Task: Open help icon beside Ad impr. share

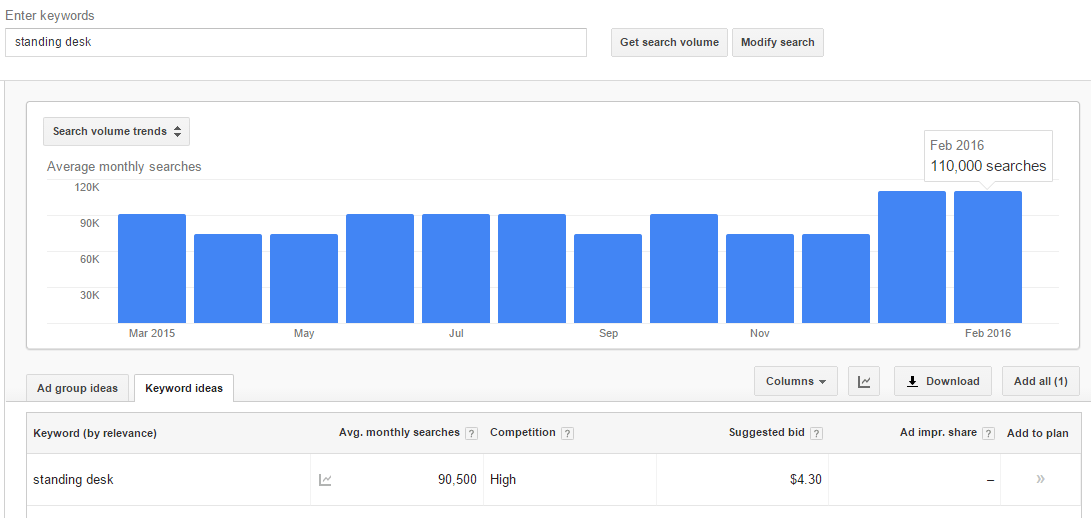Action: coord(989,434)
